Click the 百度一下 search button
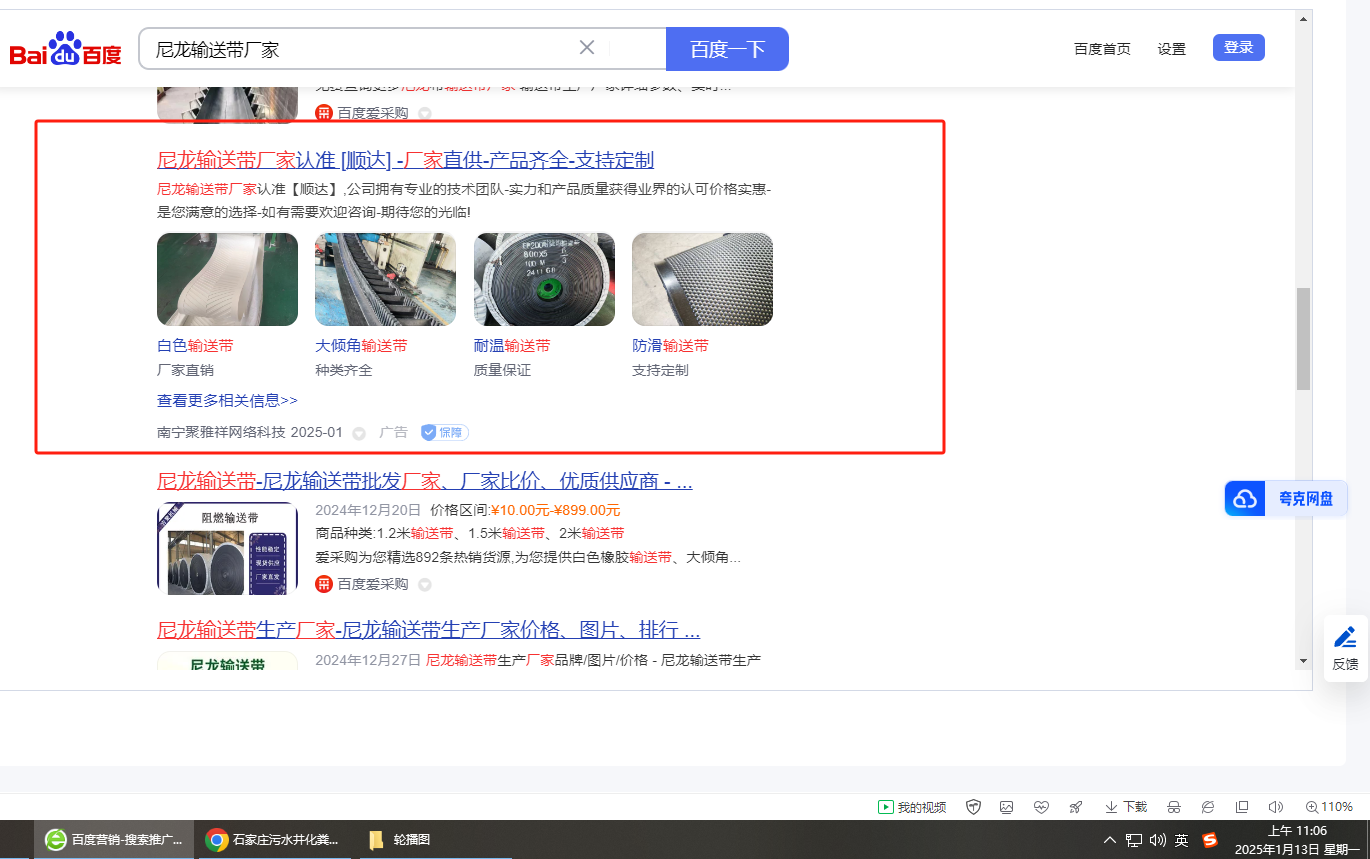Image resolution: width=1370 pixels, height=859 pixels. [727, 49]
